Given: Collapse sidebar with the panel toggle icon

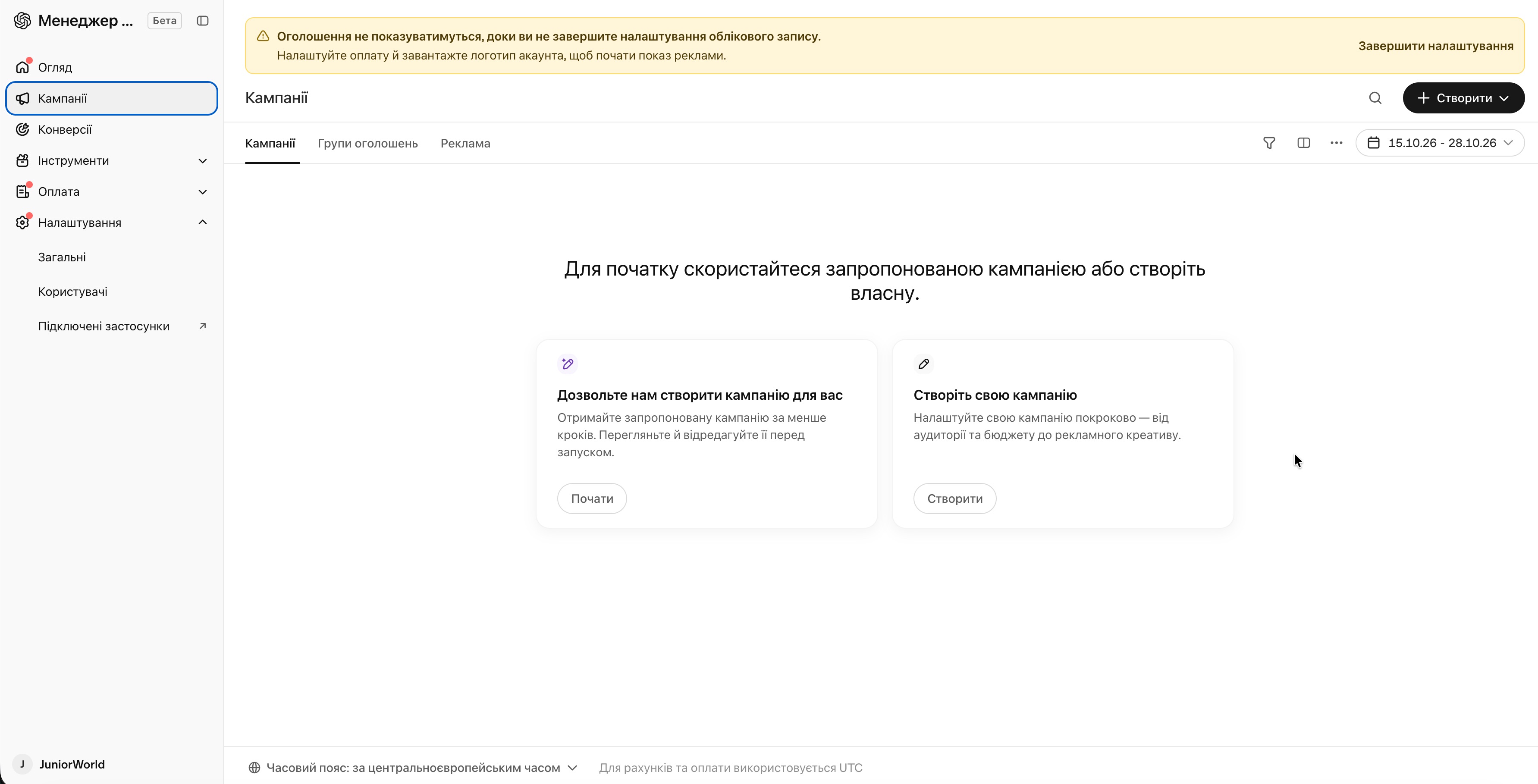Looking at the screenshot, I should pos(202,21).
